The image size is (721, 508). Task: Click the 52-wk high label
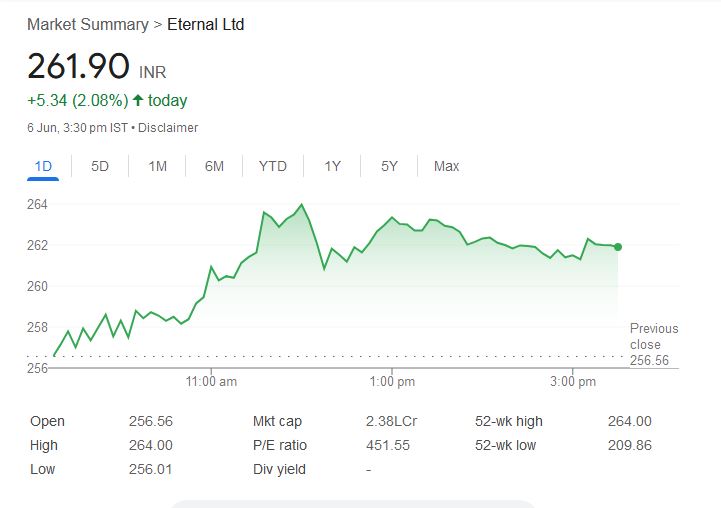(x=509, y=421)
